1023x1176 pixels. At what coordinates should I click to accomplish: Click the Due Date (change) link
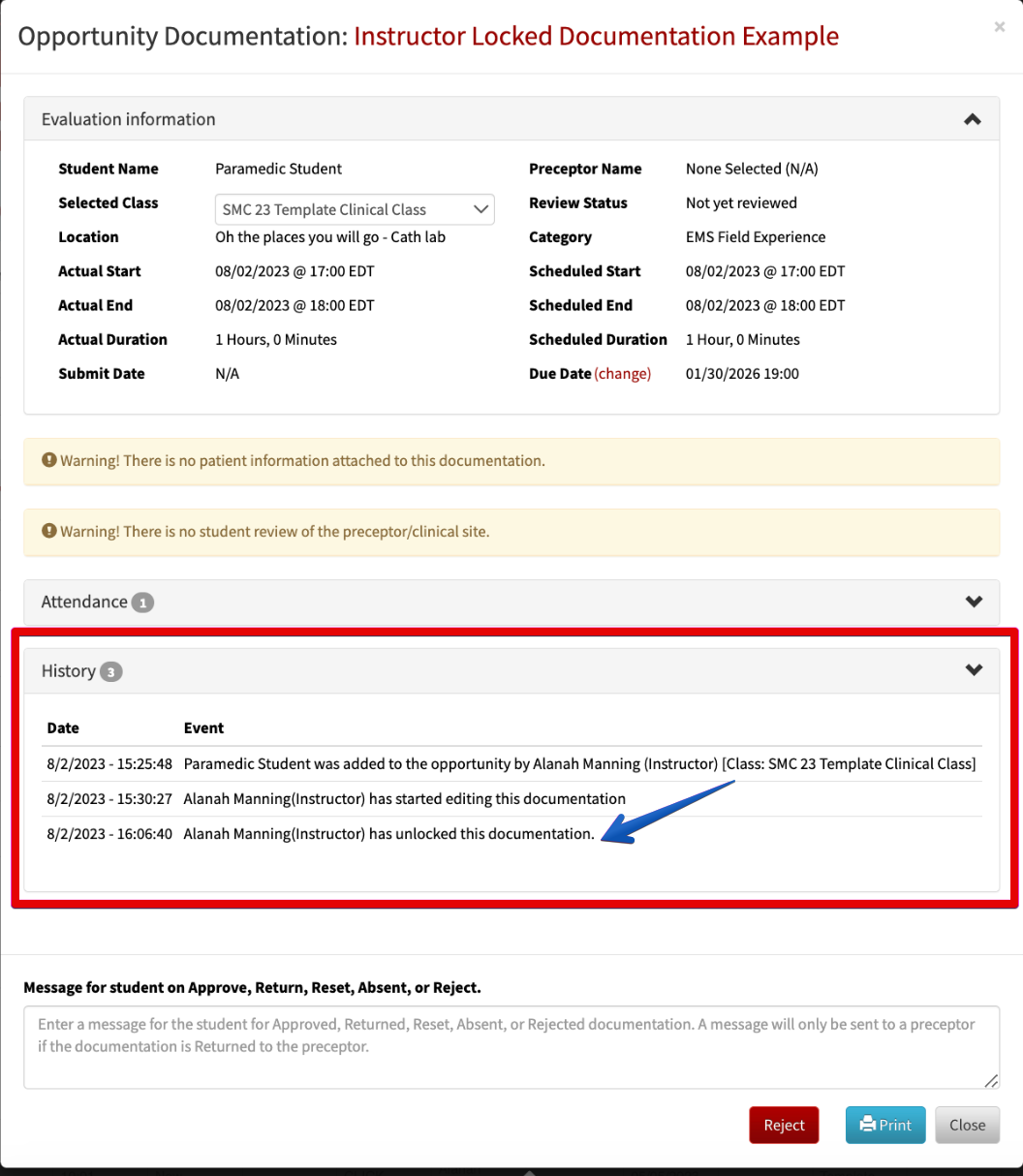point(622,374)
